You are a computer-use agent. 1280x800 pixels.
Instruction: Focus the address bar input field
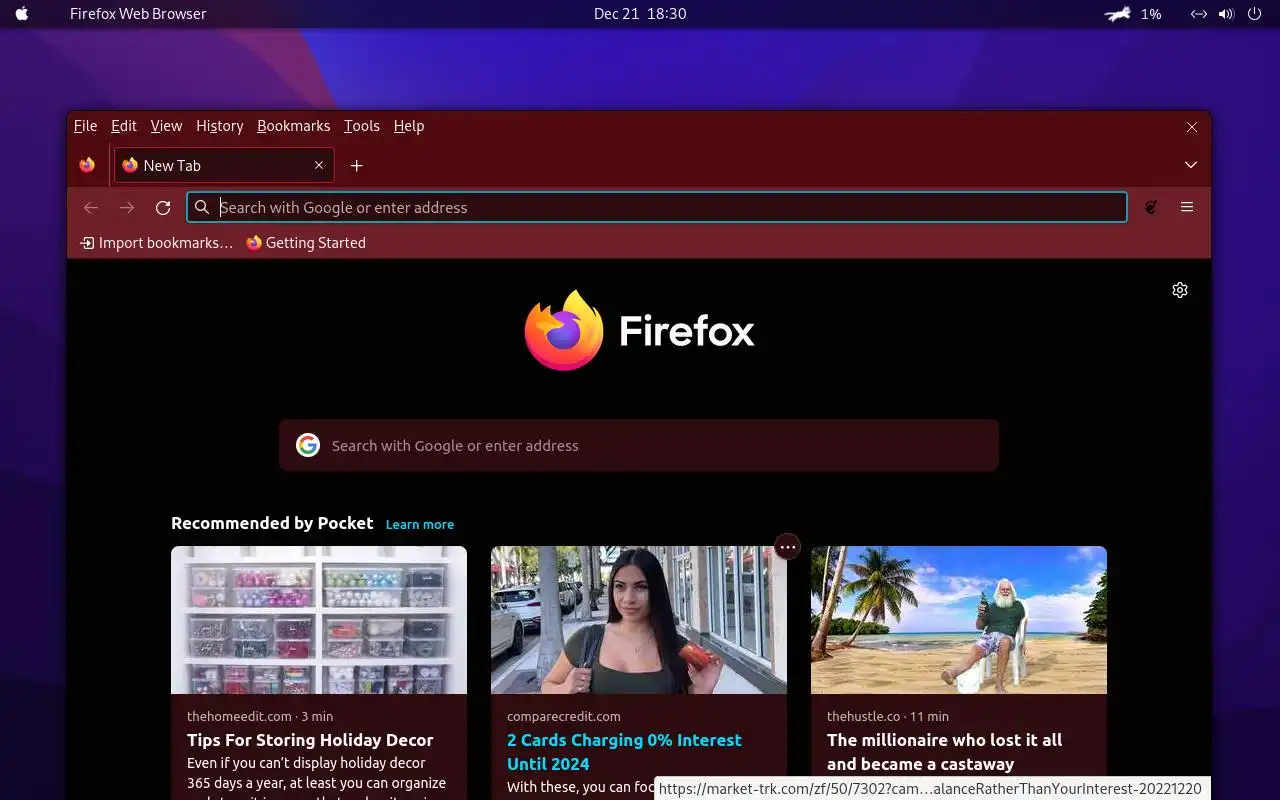pyautogui.click(x=656, y=207)
